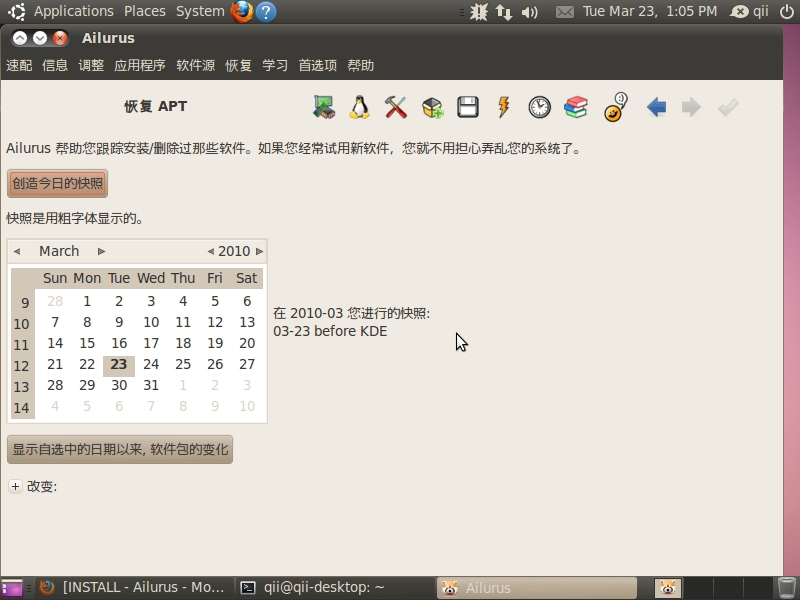Go to previous month in calendar
This screenshot has width=800, height=600.
[17, 252]
